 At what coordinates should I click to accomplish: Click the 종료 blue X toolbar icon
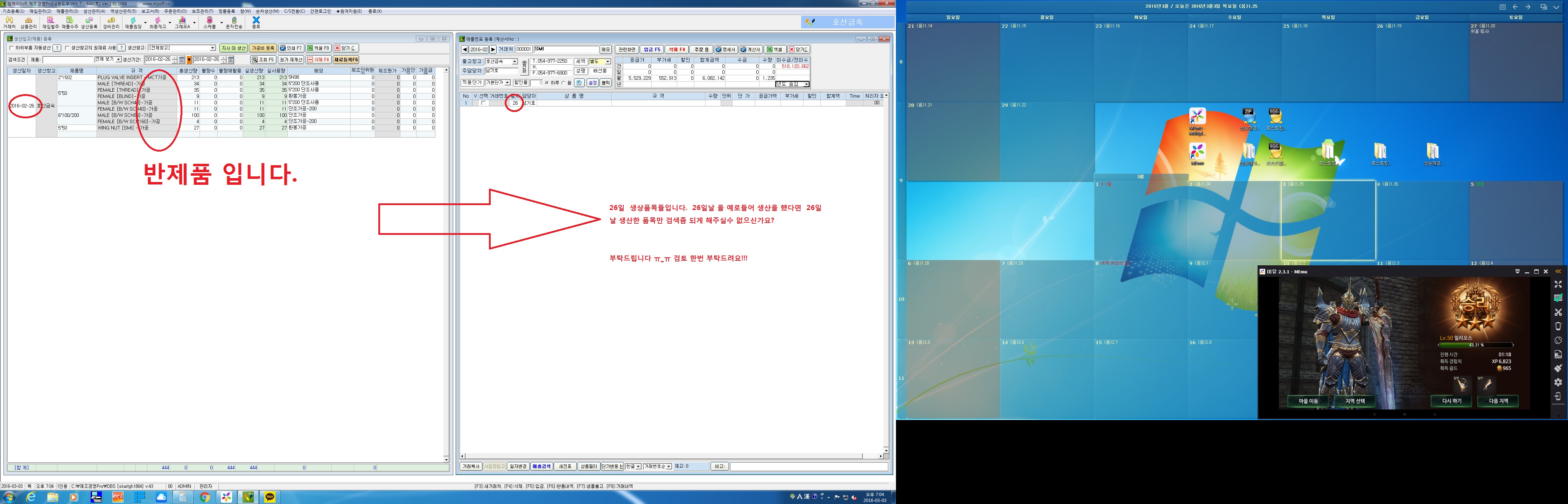click(255, 22)
